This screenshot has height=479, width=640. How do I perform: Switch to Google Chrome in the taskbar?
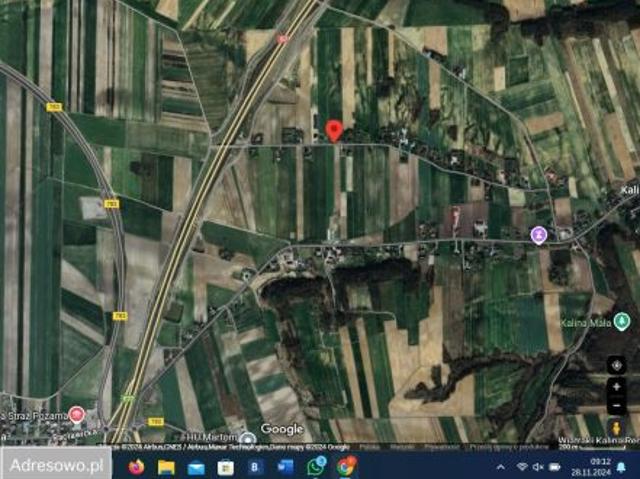[x=347, y=466]
